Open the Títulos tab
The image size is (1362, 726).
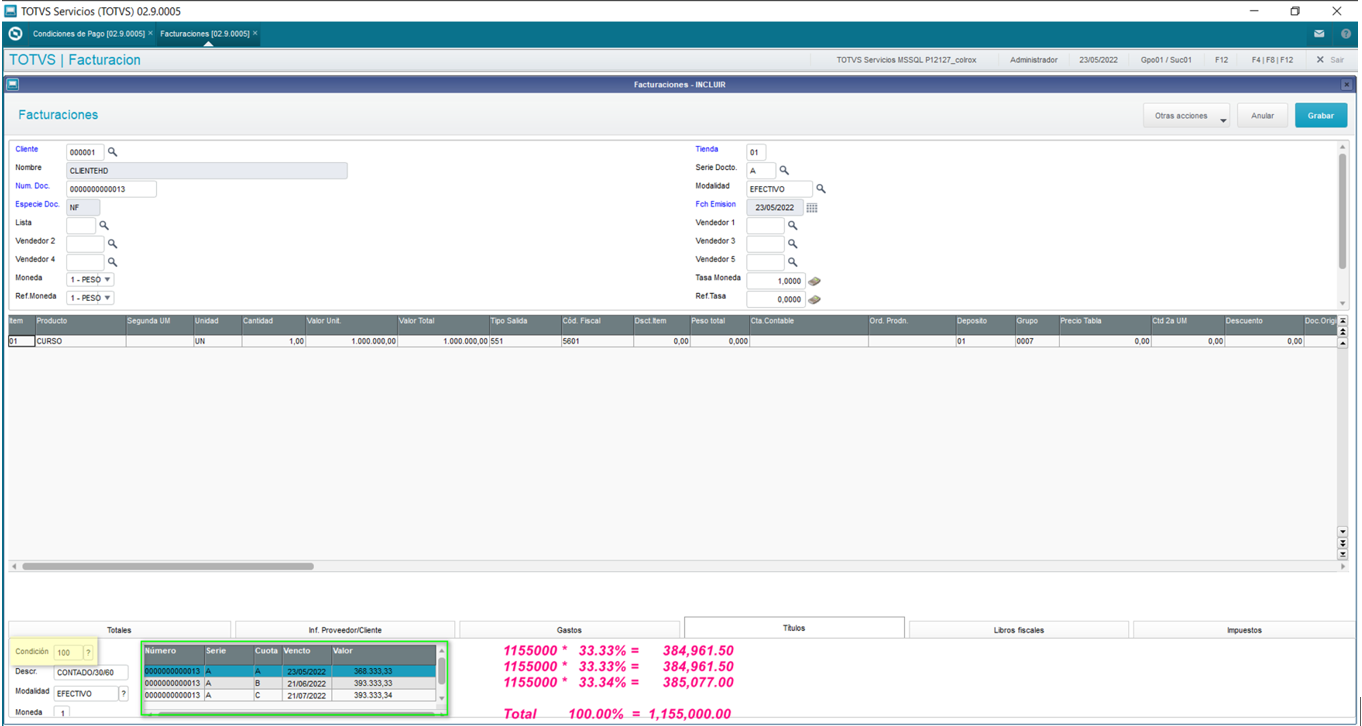[794, 628]
